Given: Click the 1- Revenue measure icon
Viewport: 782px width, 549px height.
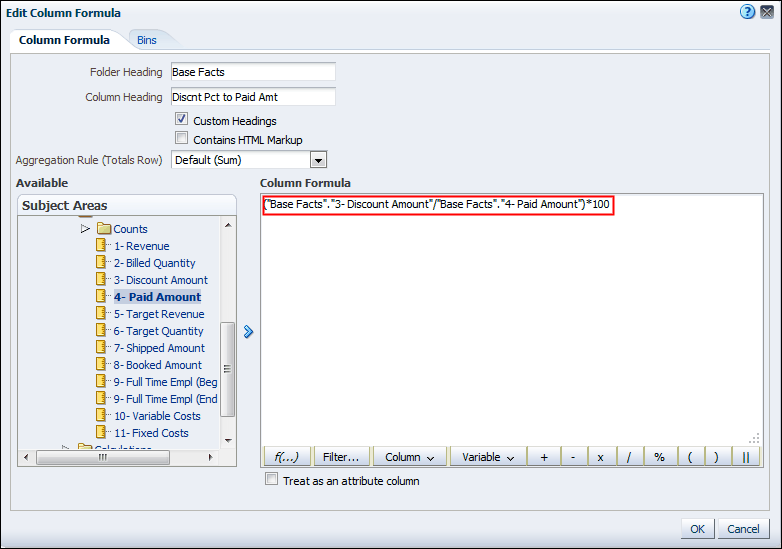Looking at the screenshot, I should (x=101, y=245).
